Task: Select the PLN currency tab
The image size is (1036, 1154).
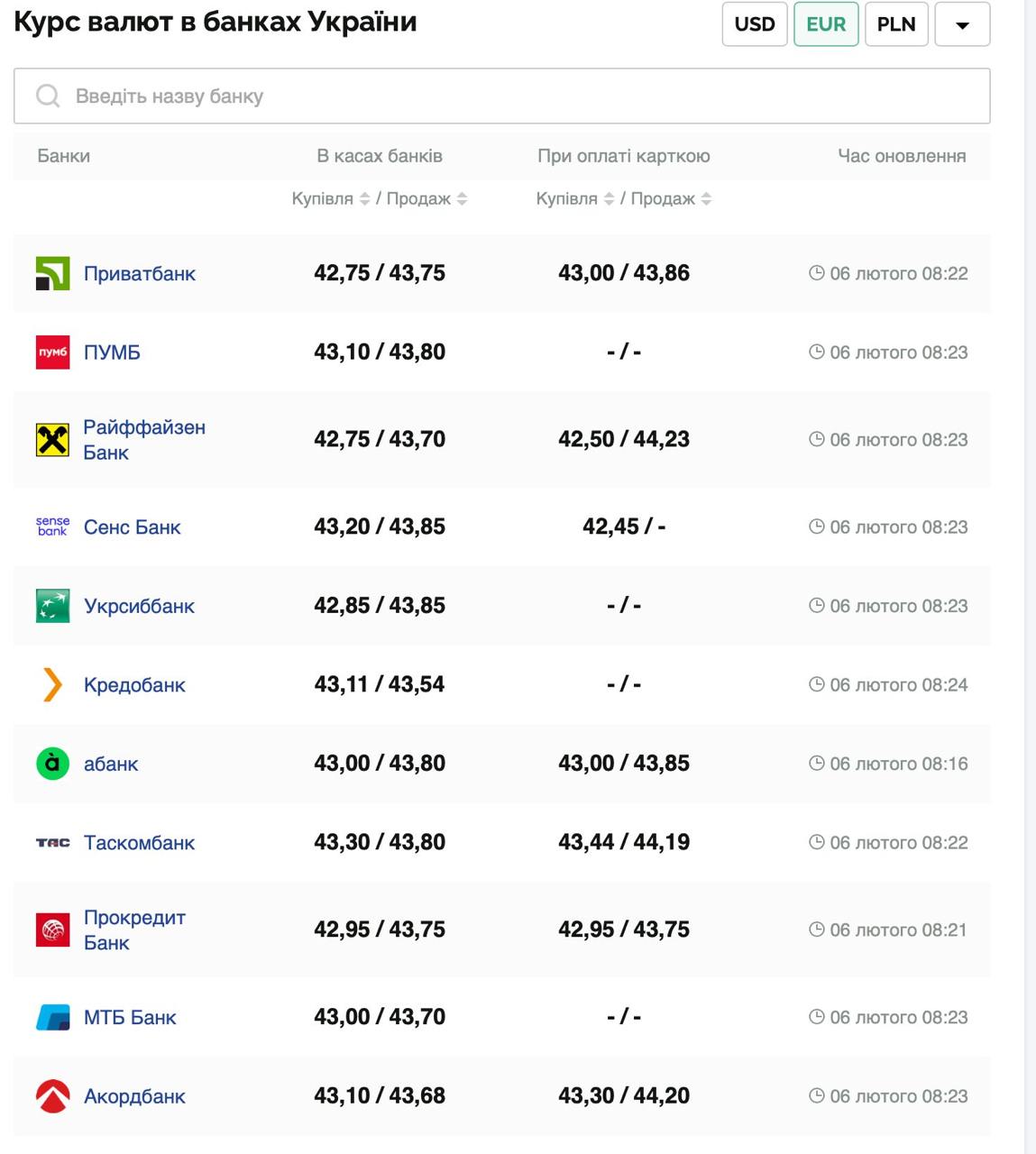Action: (895, 24)
